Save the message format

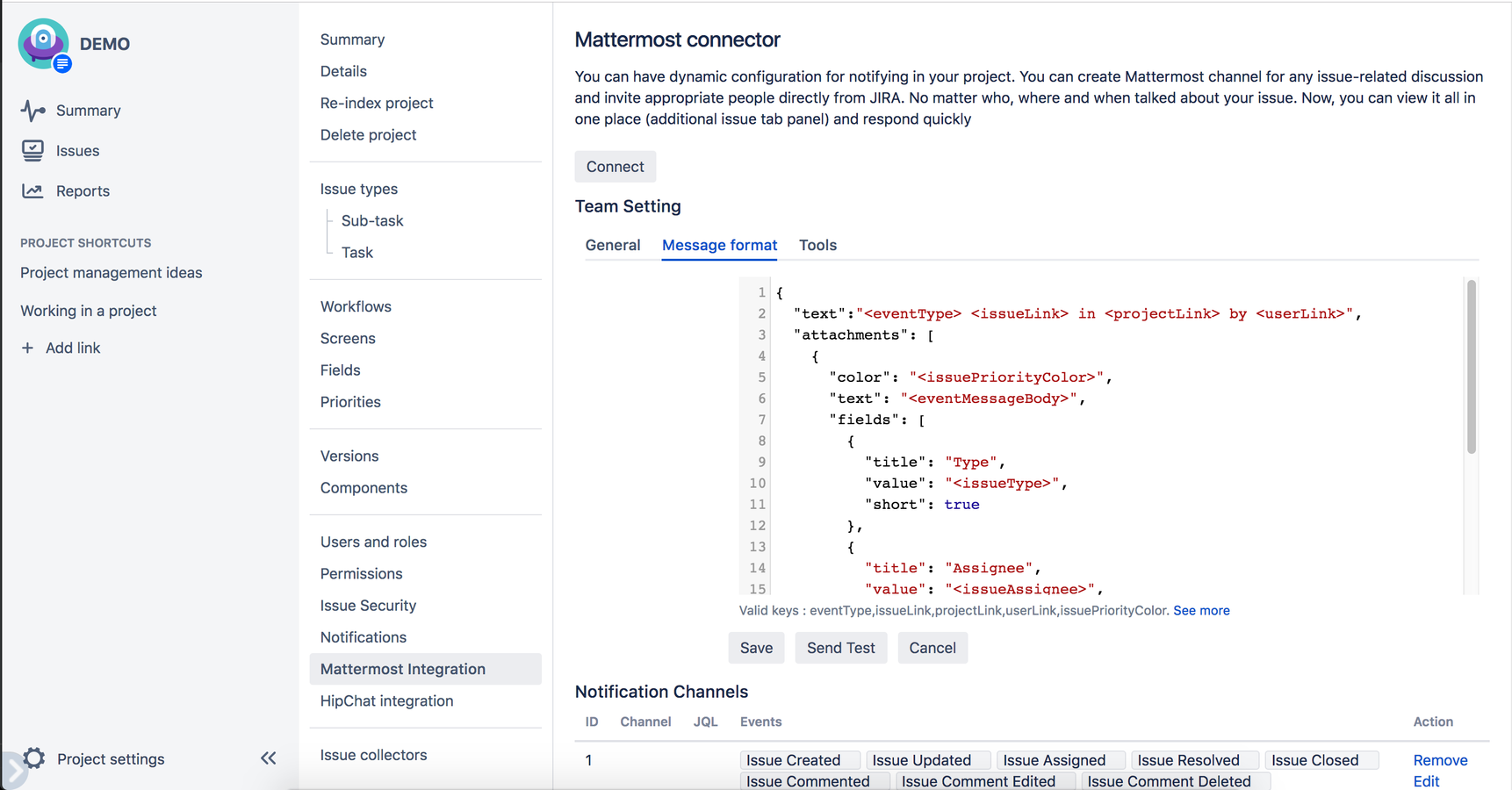click(x=756, y=648)
